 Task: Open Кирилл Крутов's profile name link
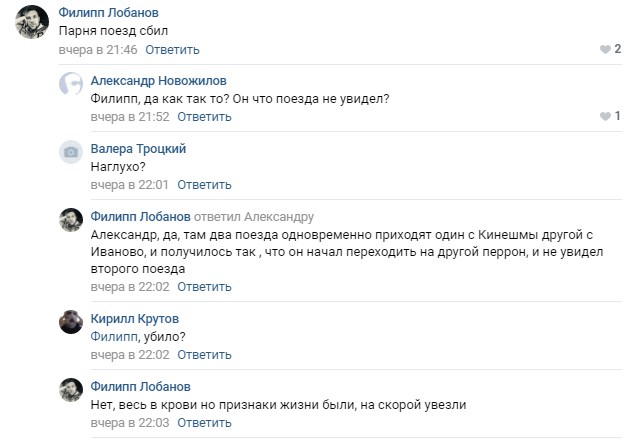pos(135,319)
